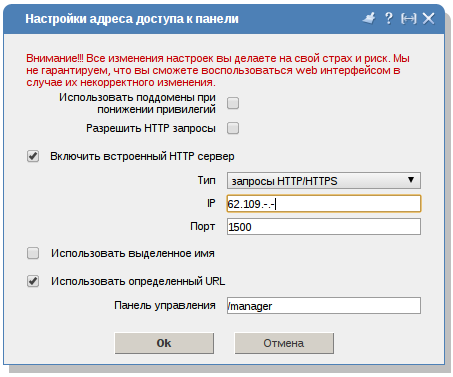Click the 'Отмена' button
Viewport: 453px width, 377px height.
coord(284,343)
